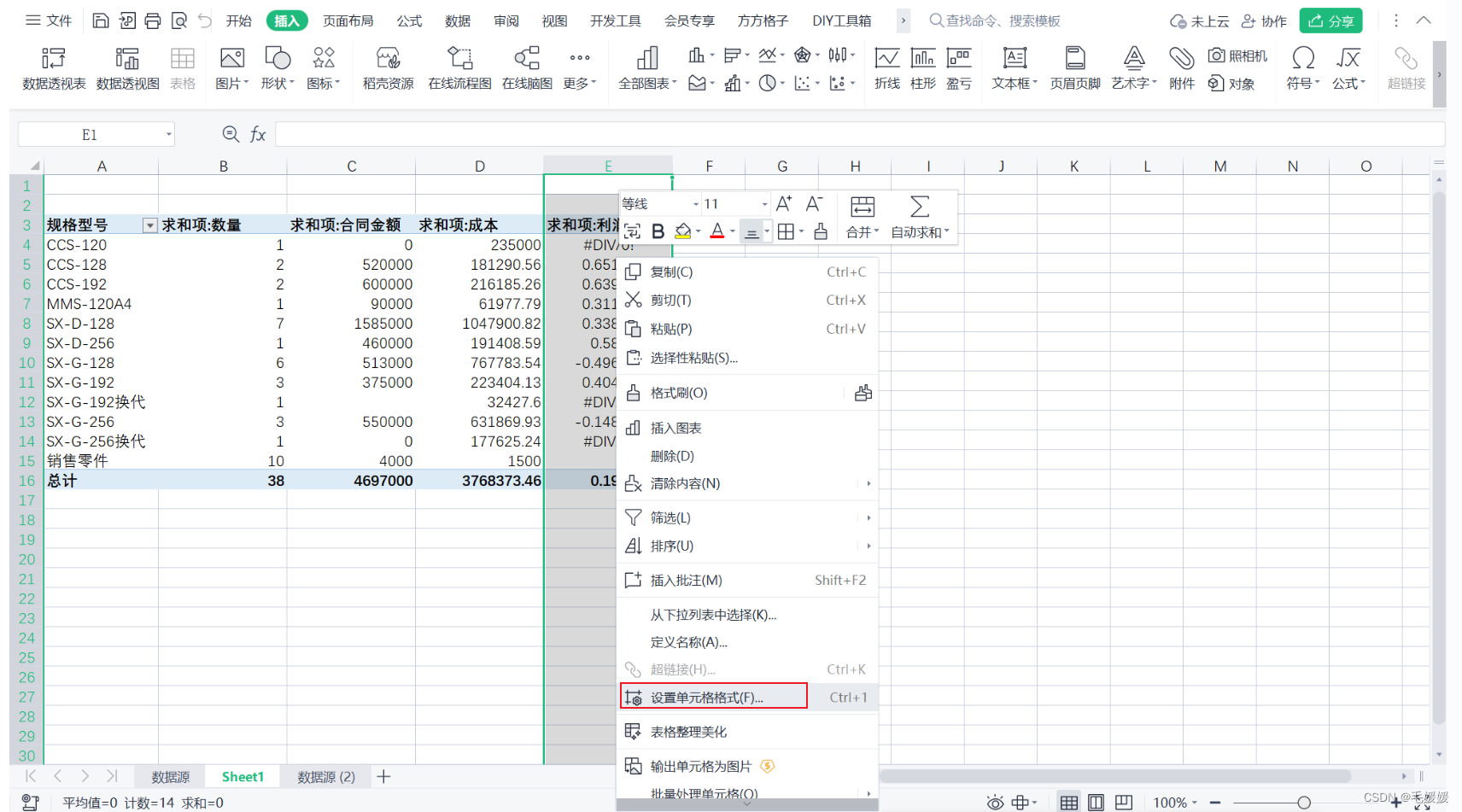
Task: Expand the Sort (排序) submenu
Action: click(x=868, y=546)
